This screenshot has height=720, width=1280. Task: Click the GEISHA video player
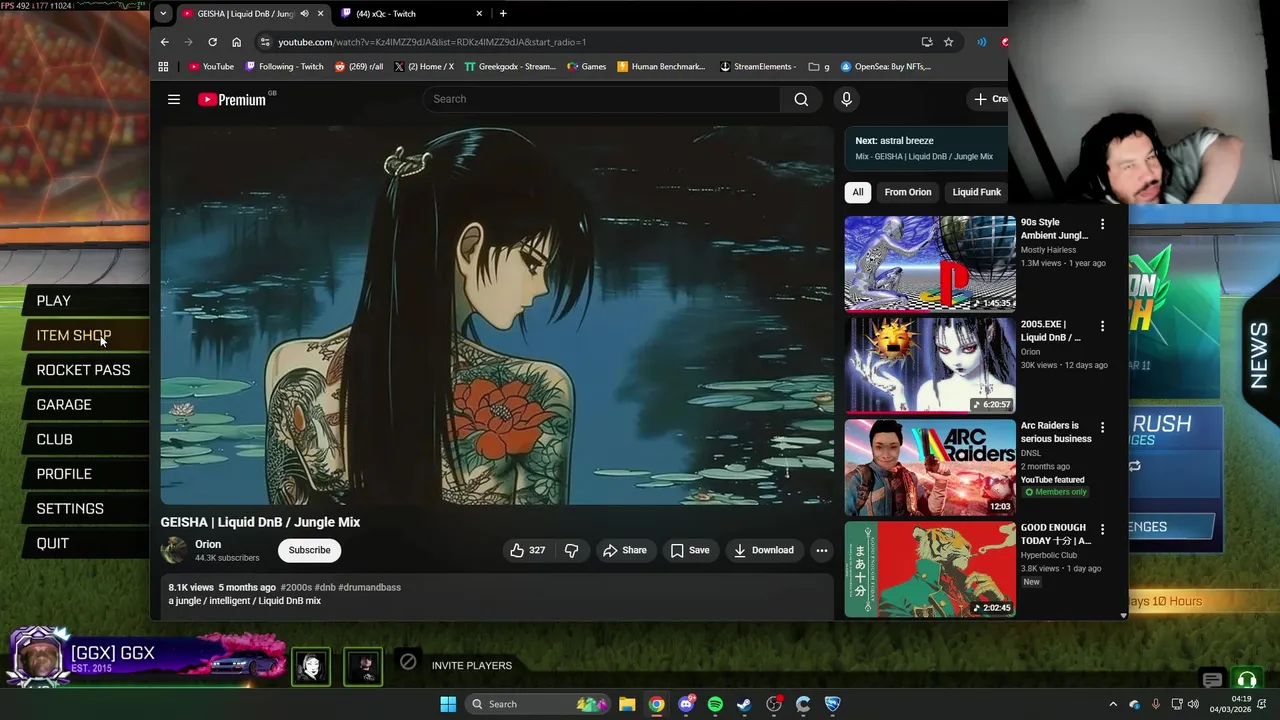coord(497,315)
